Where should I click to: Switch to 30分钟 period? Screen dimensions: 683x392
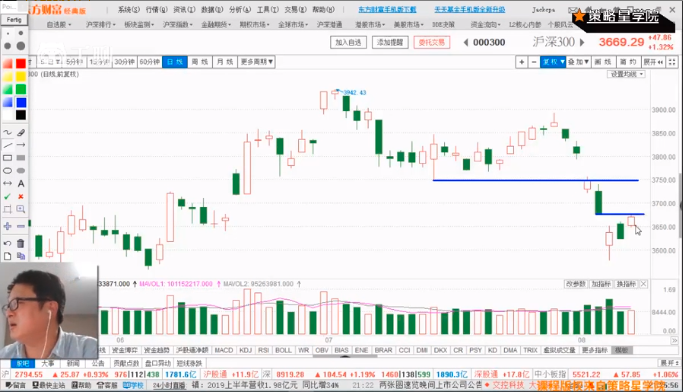(124, 62)
